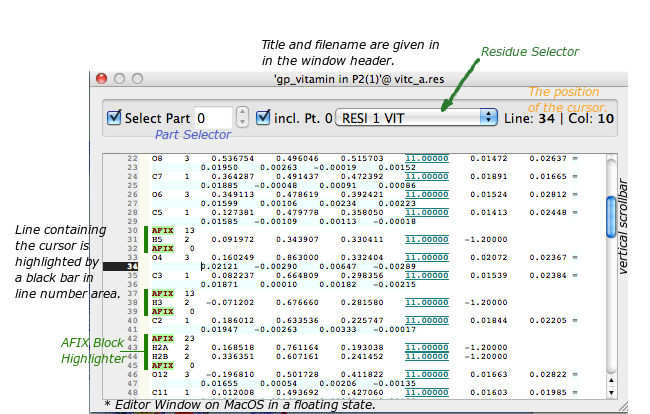Screen dimensions: 650x414
Task: Click the AFIX keyword on line 37
Action: (162, 293)
